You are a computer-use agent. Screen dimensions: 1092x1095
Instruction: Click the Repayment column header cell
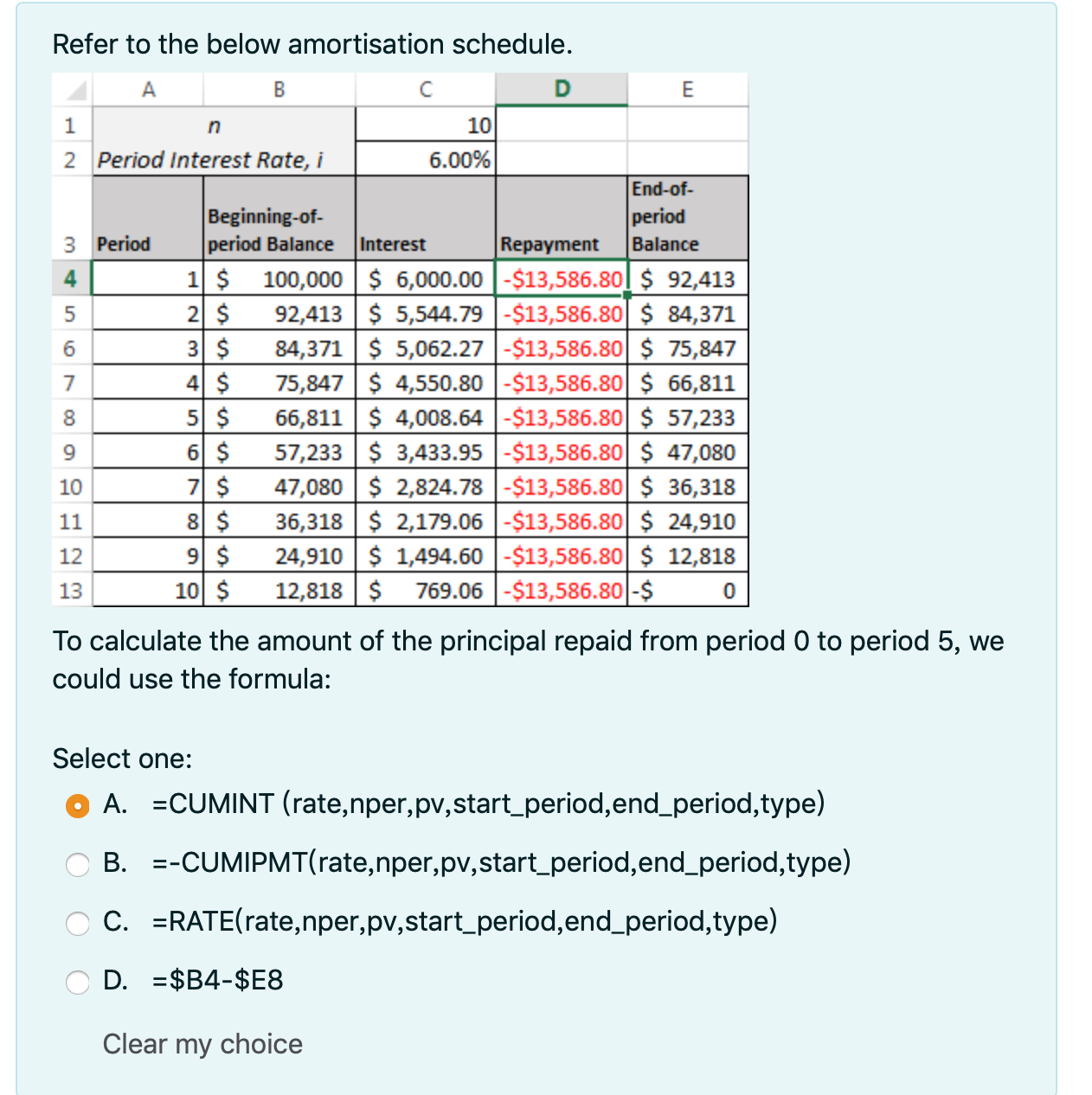click(x=561, y=244)
